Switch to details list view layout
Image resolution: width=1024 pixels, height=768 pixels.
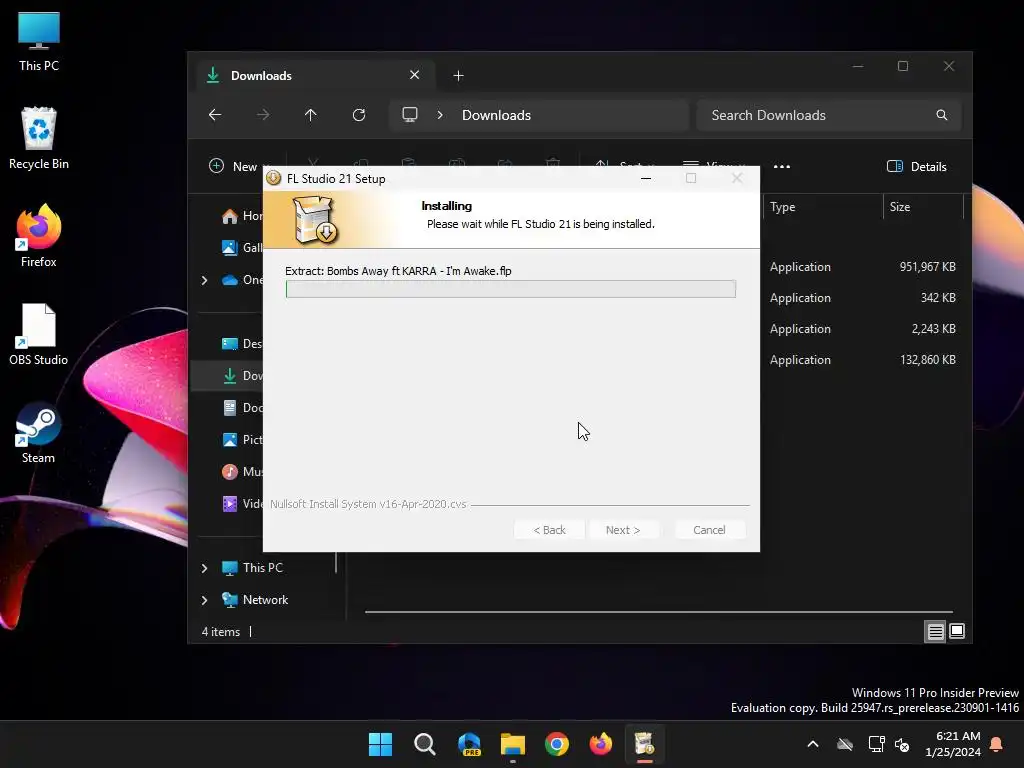[x=935, y=632]
